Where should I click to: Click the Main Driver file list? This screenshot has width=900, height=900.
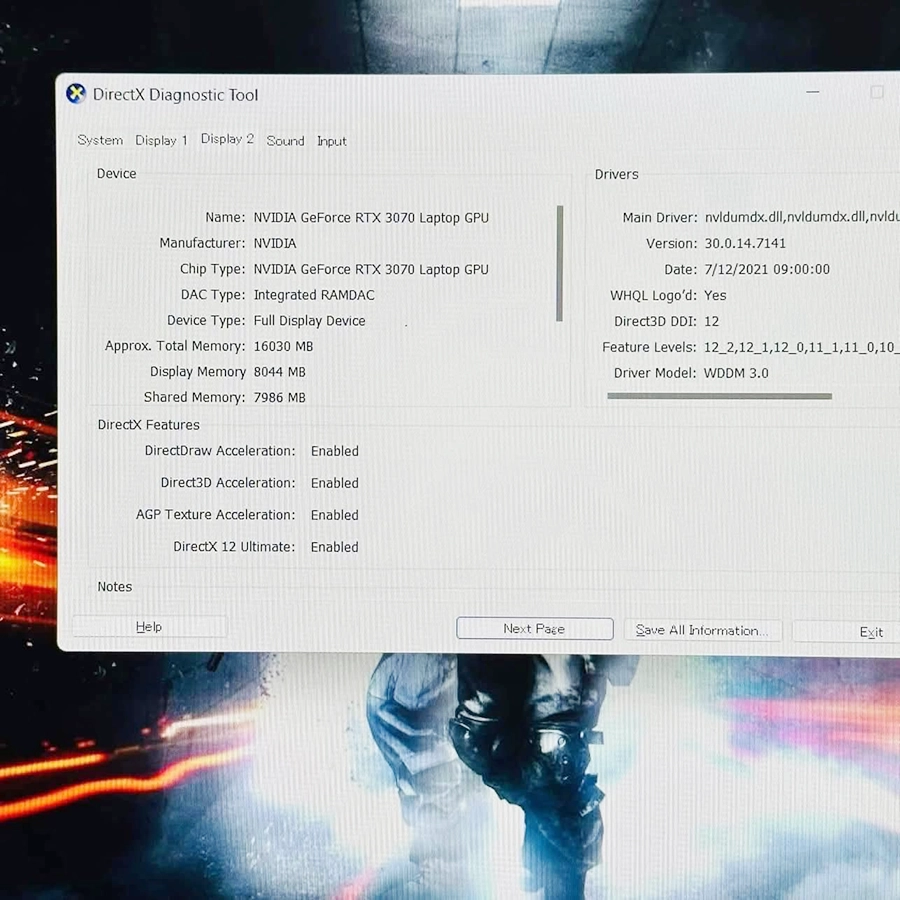click(800, 218)
